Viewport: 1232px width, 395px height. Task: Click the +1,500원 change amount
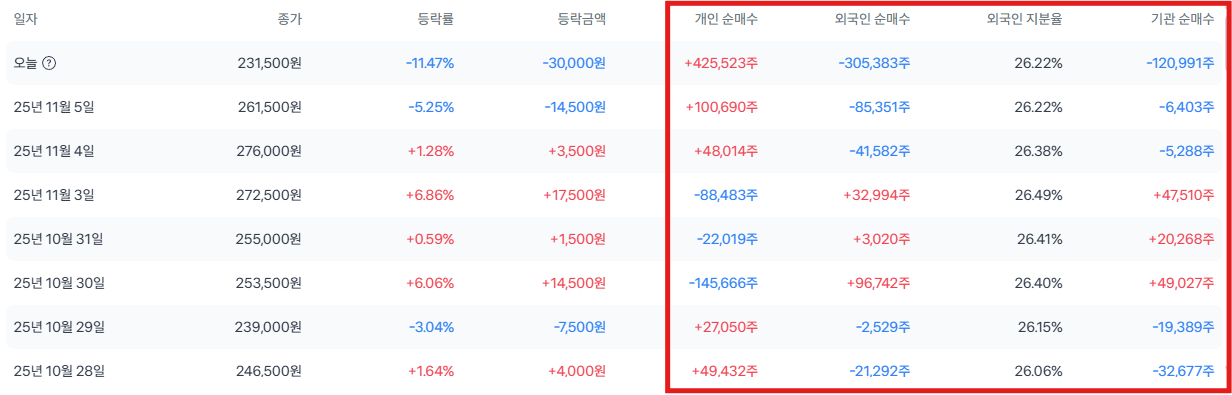pos(578,239)
